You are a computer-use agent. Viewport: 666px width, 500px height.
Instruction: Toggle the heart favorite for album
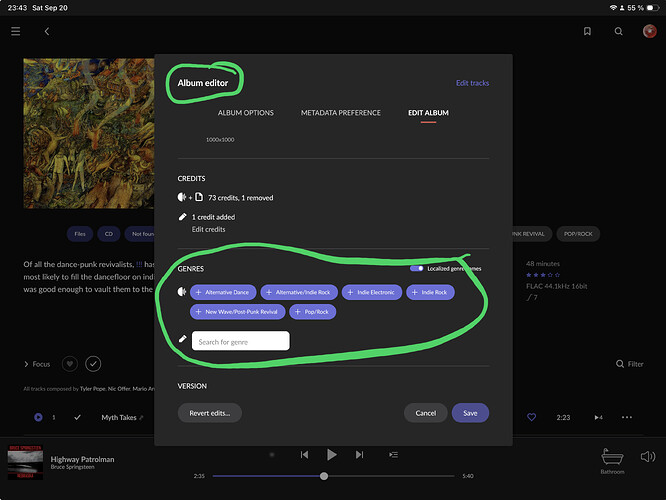click(x=70, y=364)
